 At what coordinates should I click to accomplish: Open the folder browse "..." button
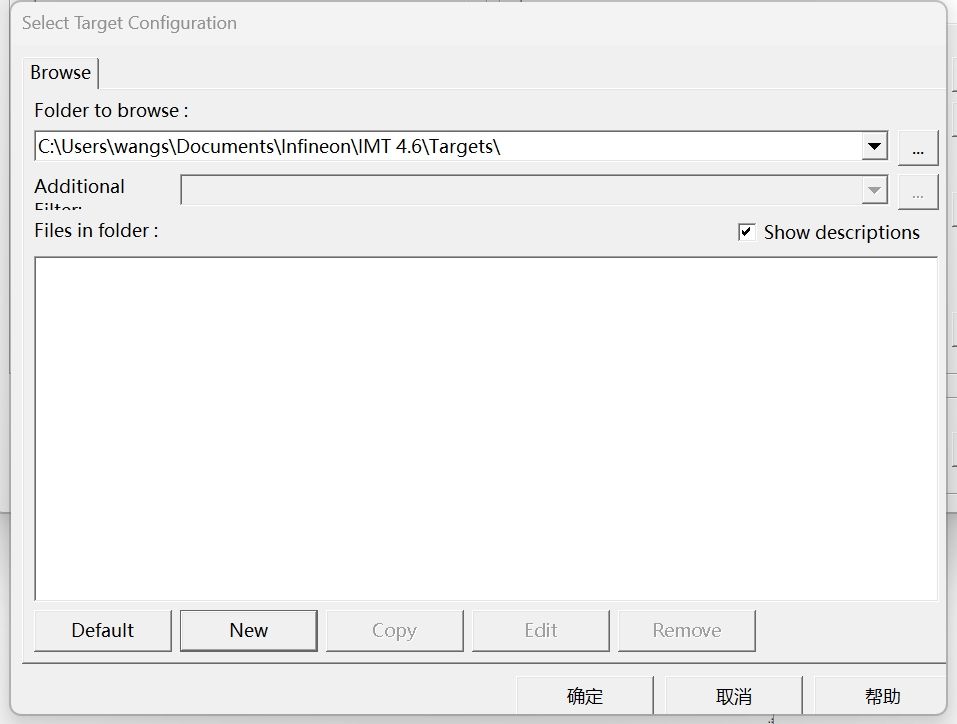(x=917, y=146)
